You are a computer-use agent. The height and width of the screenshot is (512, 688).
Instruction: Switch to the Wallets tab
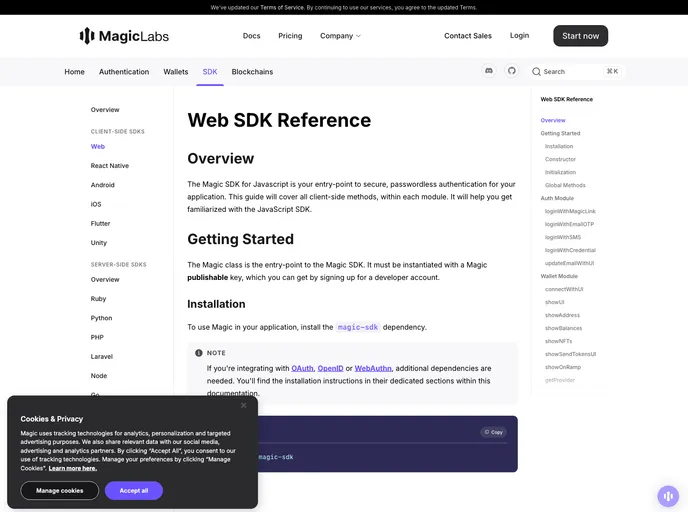click(x=176, y=72)
